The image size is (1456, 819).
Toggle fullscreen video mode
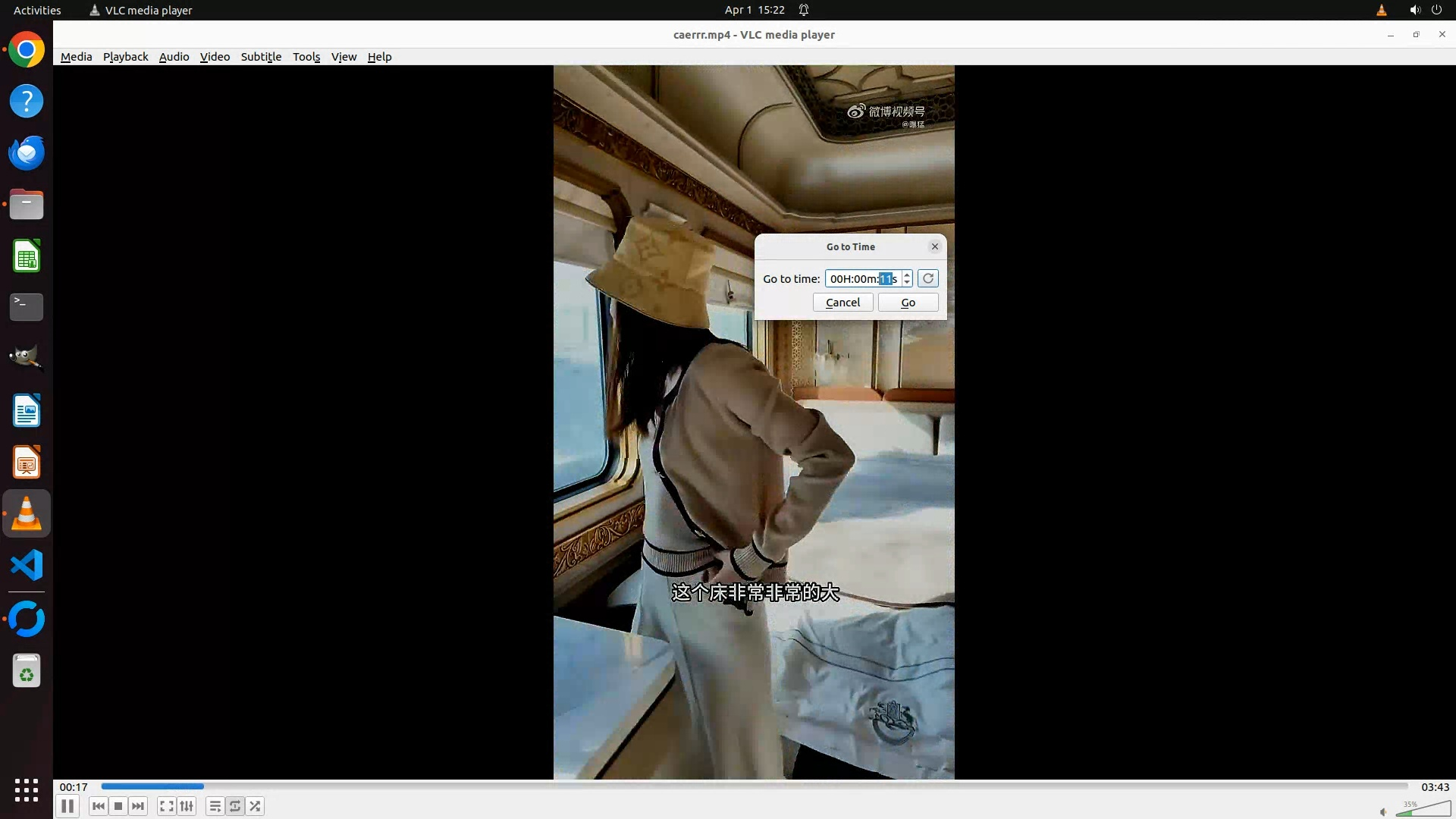tap(167, 806)
